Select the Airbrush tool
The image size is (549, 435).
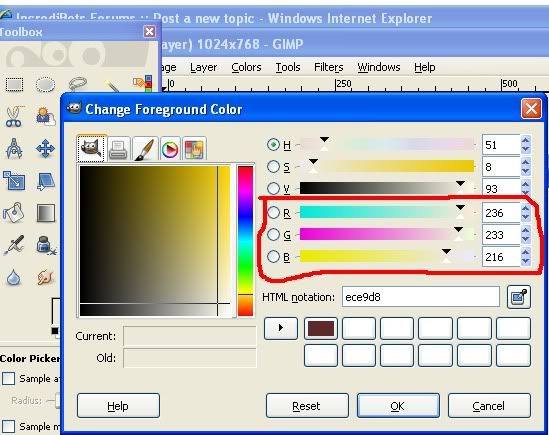(14, 244)
